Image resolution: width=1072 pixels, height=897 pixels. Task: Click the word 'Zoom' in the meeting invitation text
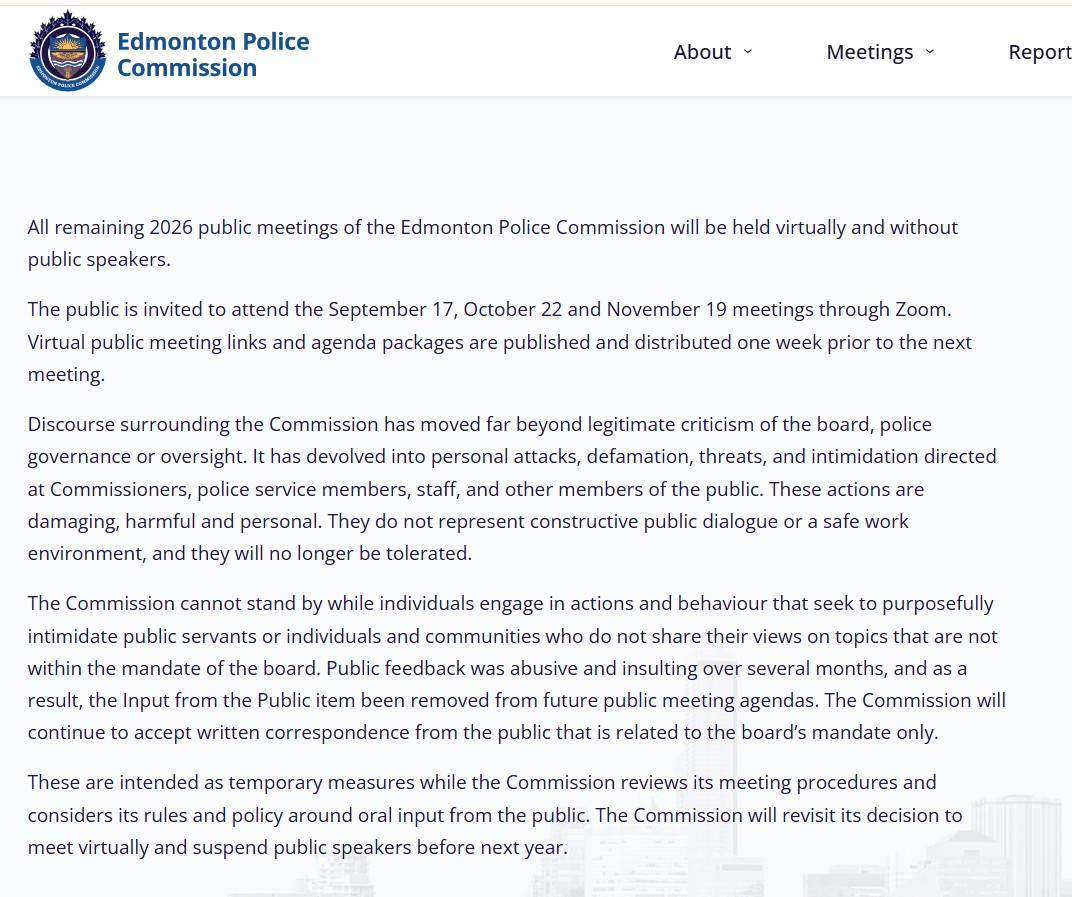(x=921, y=309)
